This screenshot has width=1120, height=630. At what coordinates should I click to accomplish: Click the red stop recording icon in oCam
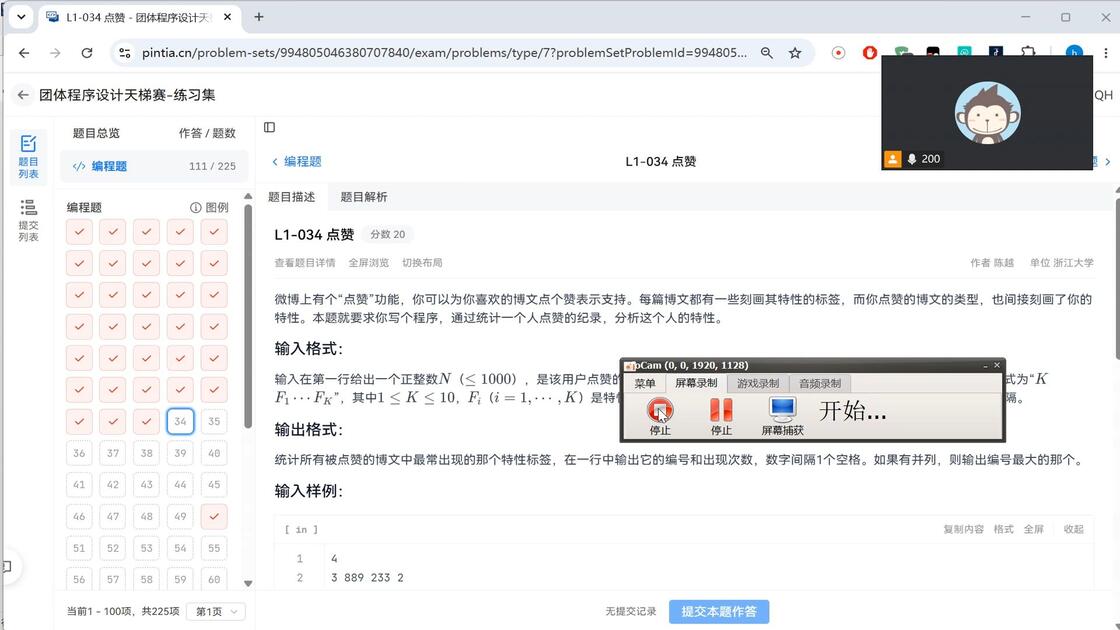[x=660, y=410]
